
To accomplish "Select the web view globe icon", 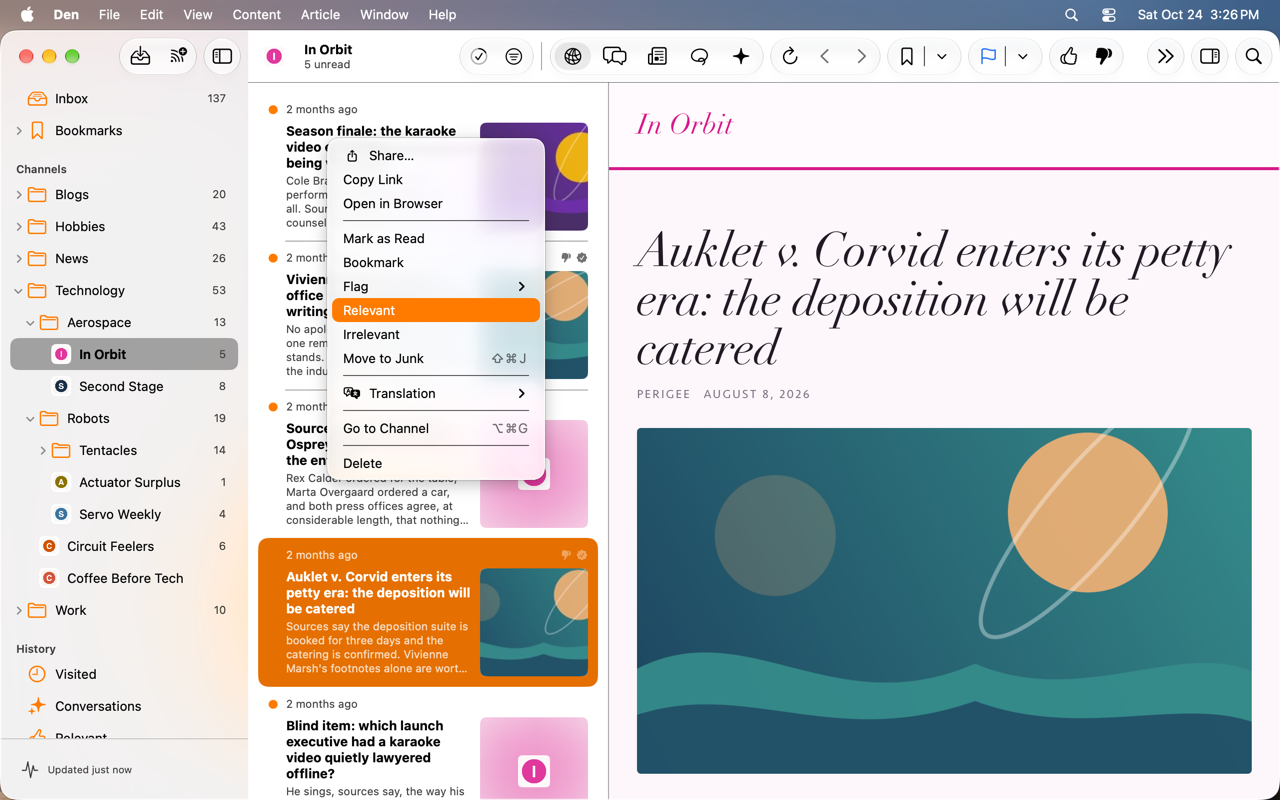I will tap(573, 57).
